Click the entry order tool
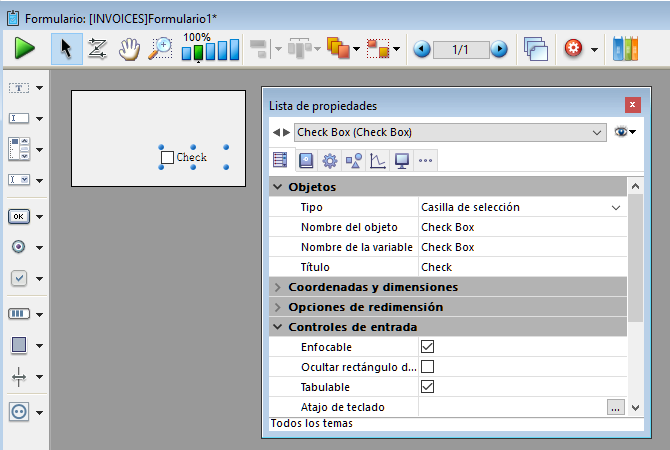The width and height of the screenshot is (670, 450). (97, 48)
